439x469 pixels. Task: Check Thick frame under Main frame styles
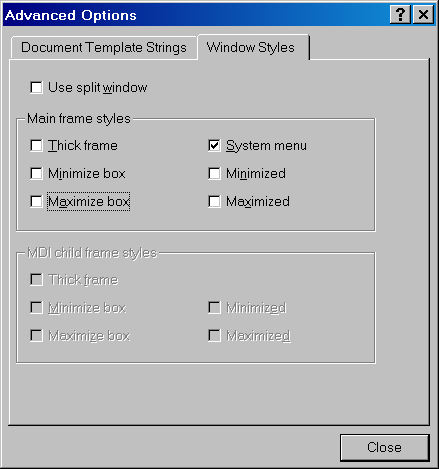(36, 146)
